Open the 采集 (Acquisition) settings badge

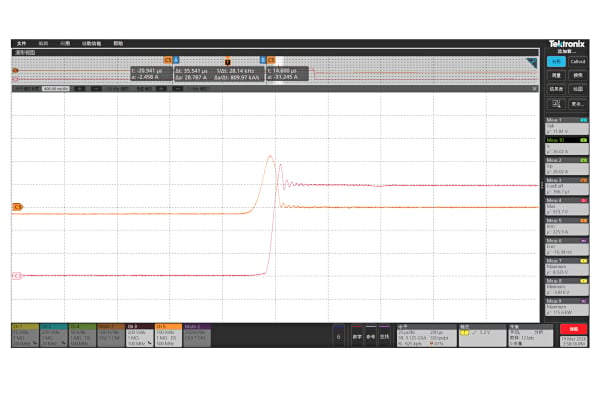[x=531, y=336]
